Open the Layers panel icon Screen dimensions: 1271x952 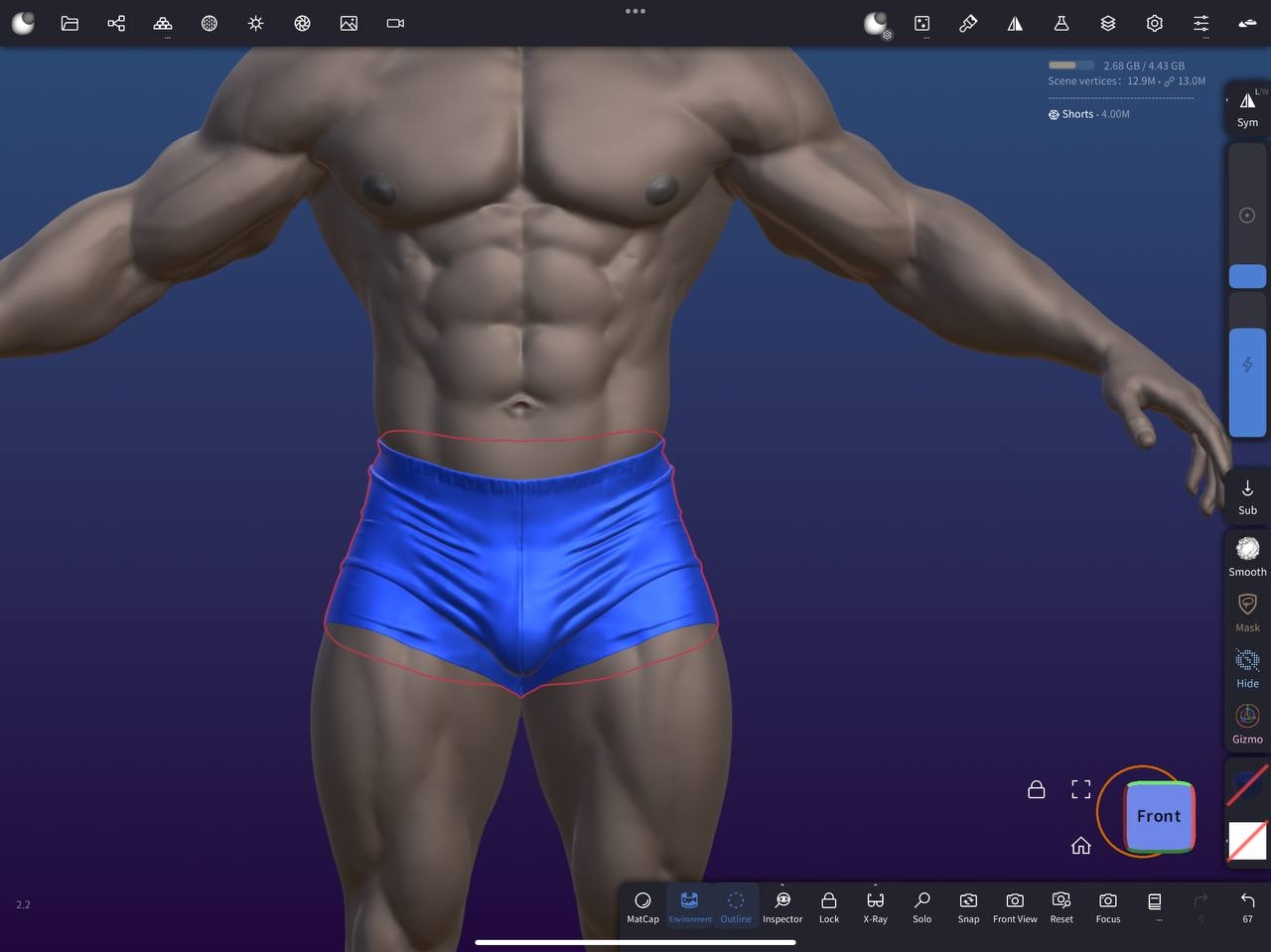coord(1108,23)
